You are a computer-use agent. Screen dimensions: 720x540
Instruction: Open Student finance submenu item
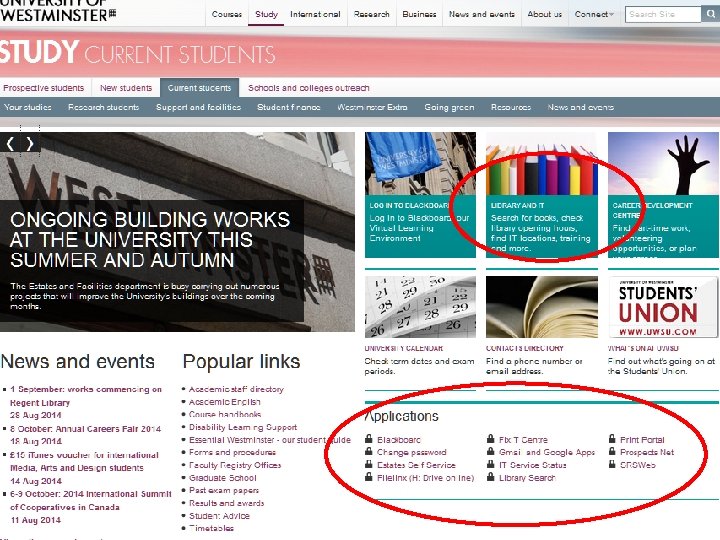pos(289,107)
